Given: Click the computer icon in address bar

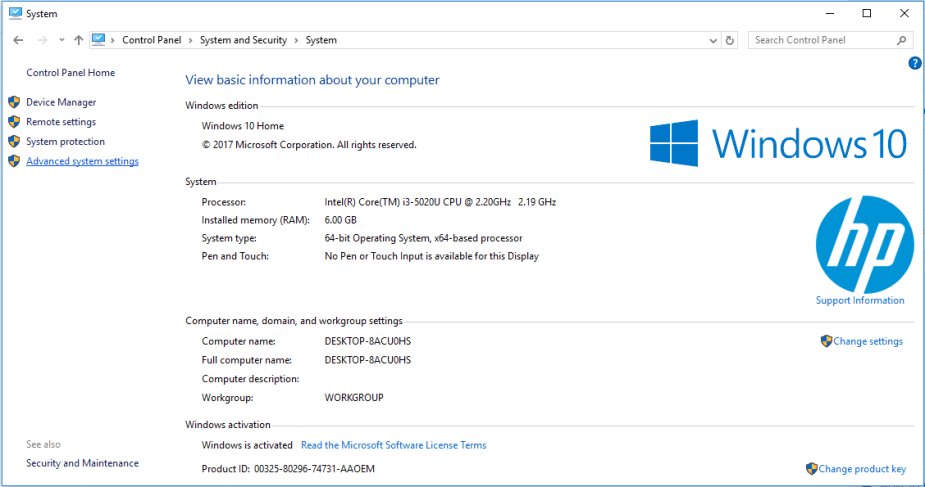Looking at the screenshot, I should point(99,40).
